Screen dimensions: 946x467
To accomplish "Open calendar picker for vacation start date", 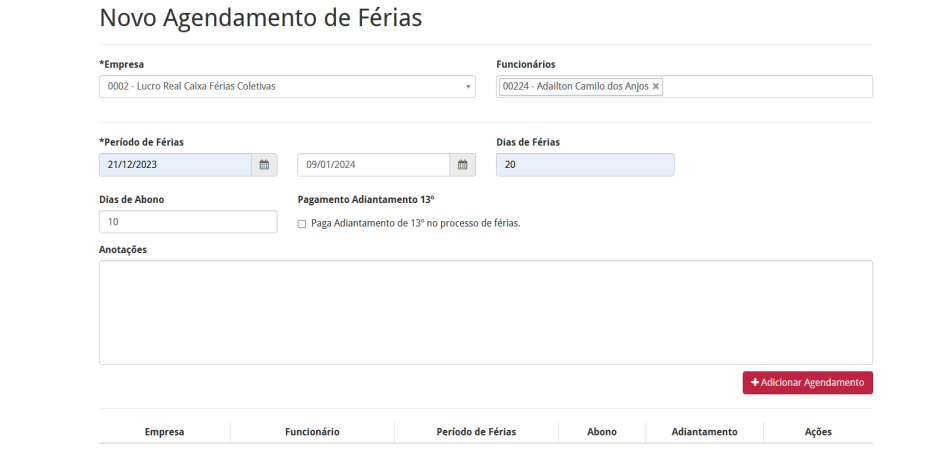I will coord(264,165).
